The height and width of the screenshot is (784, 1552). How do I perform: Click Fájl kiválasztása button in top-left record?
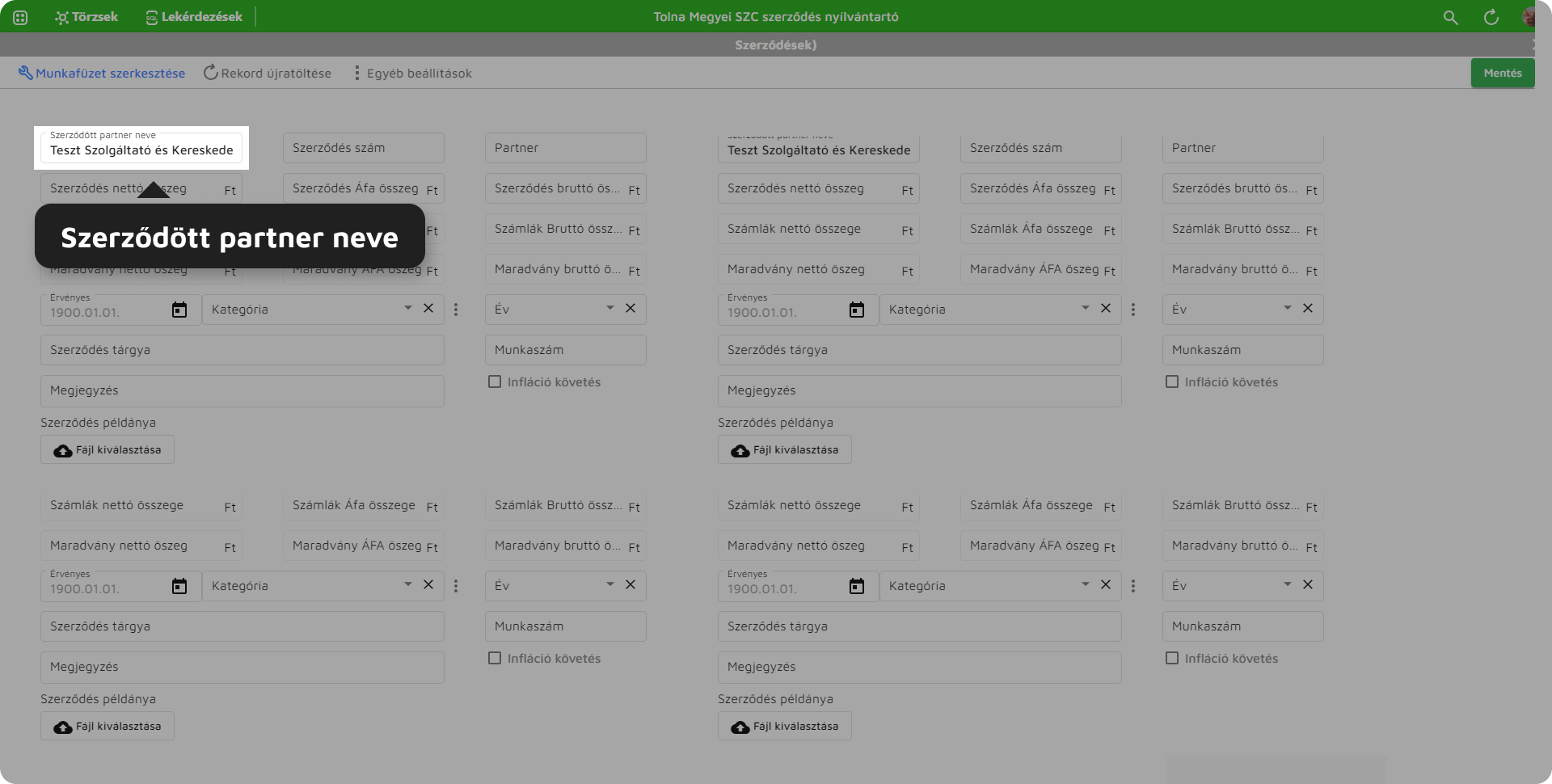[x=108, y=450]
